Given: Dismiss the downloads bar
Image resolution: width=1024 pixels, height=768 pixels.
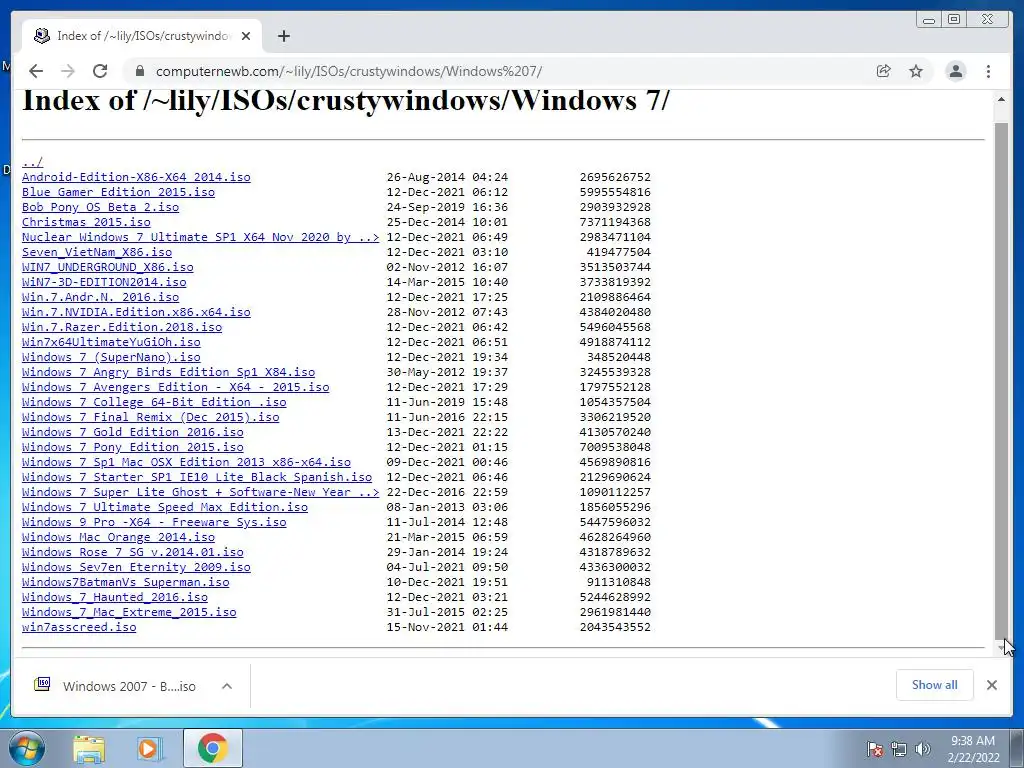Looking at the screenshot, I should click(991, 684).
